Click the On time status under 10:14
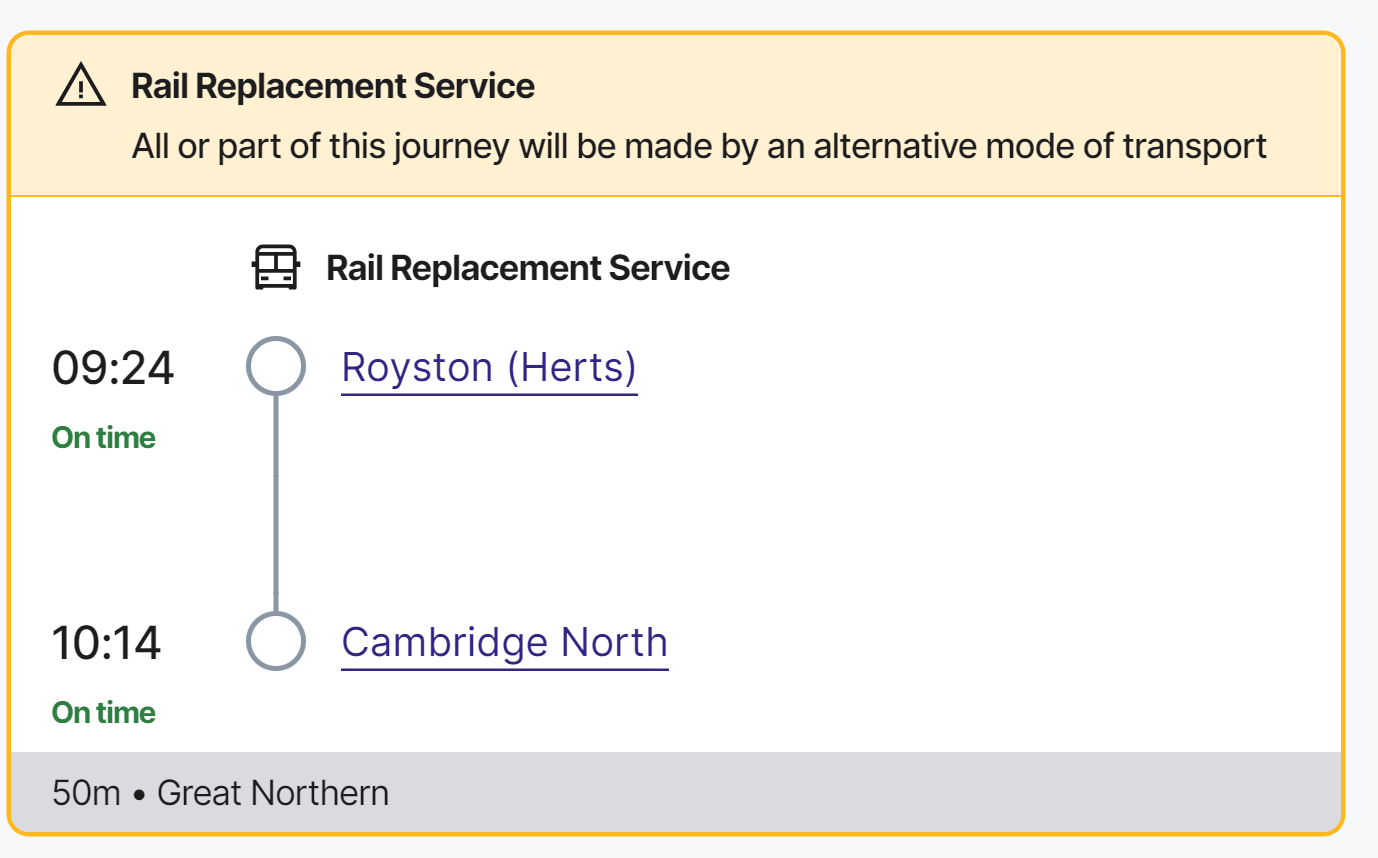The width and height of the screenshot is (1378, 858). coord(104,713)
